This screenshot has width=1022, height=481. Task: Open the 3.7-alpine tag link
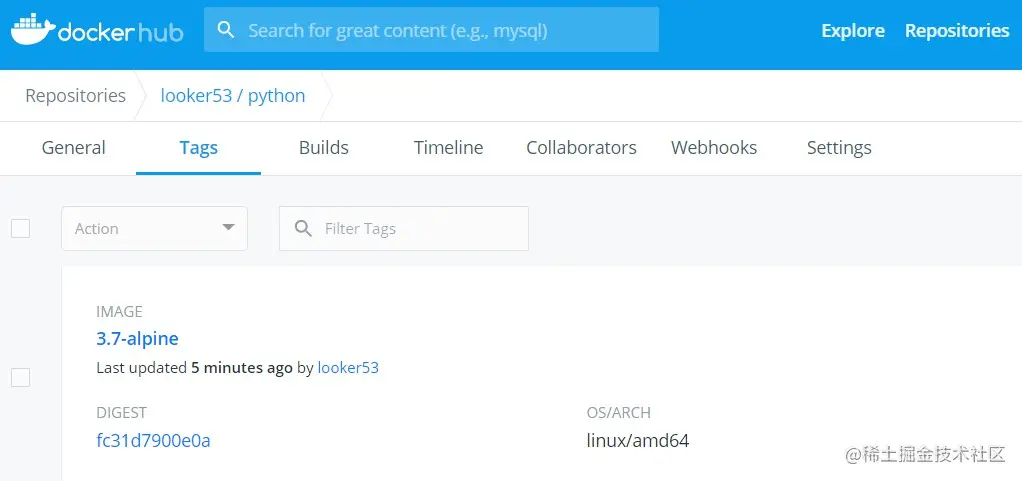point(138,339)
